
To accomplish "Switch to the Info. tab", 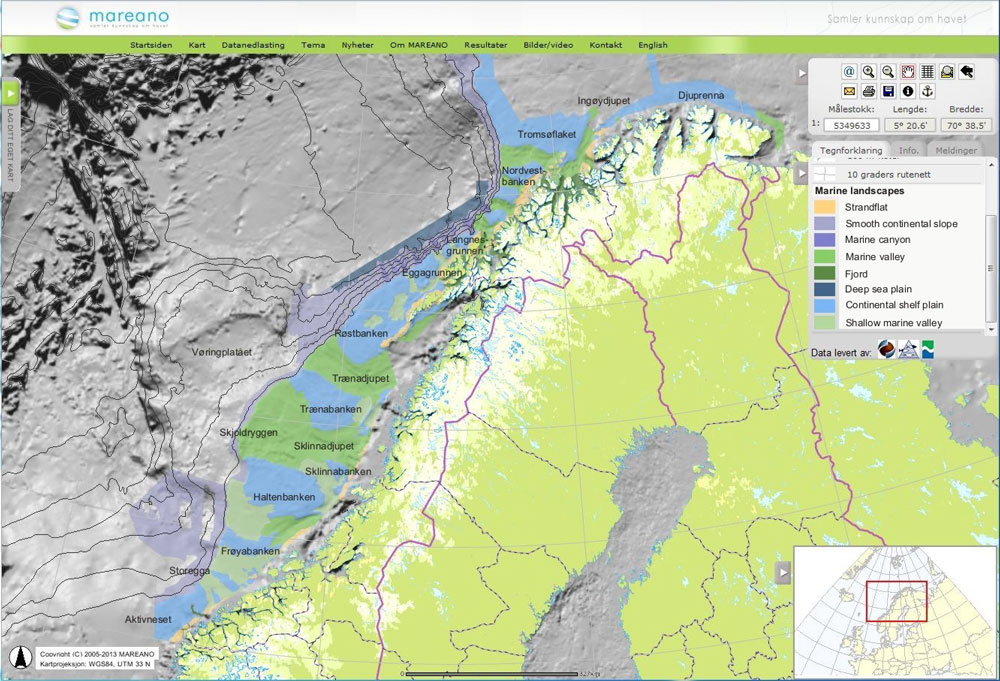I will 909,150.
